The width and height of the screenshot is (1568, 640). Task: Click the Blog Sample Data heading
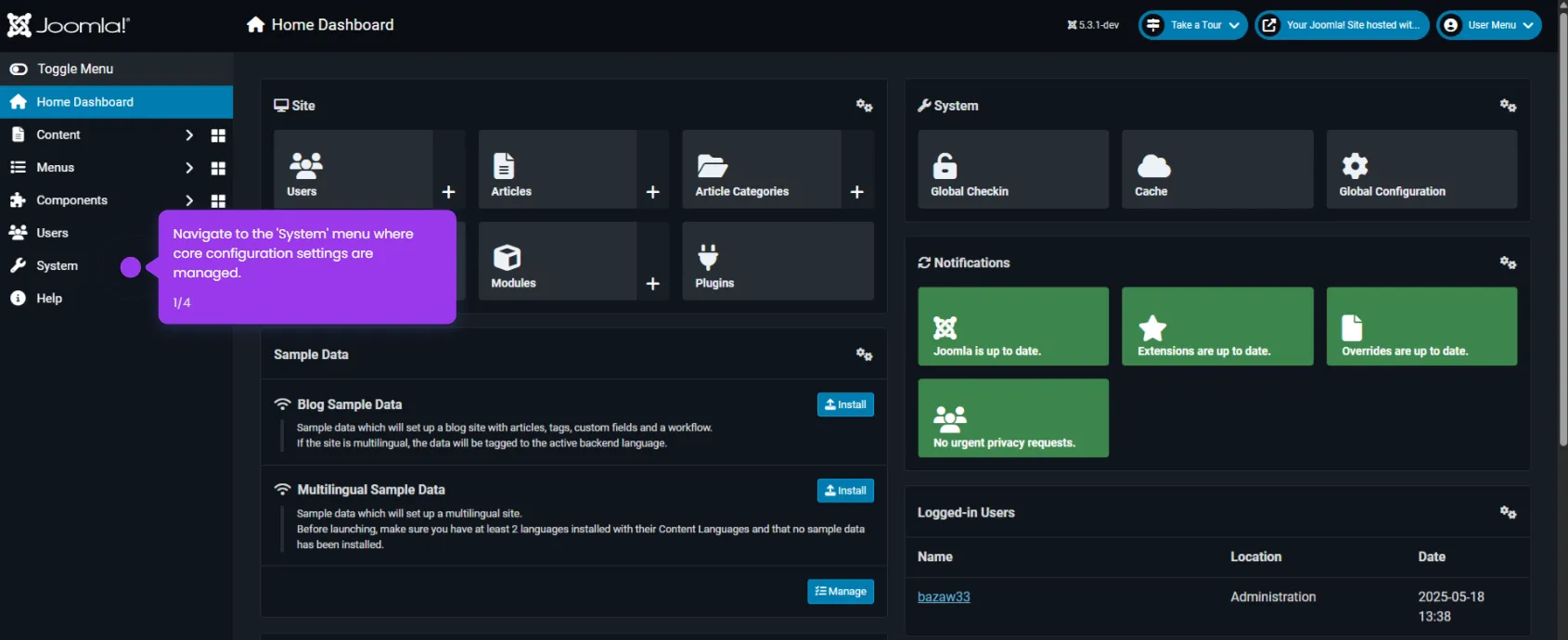point(350,404)
